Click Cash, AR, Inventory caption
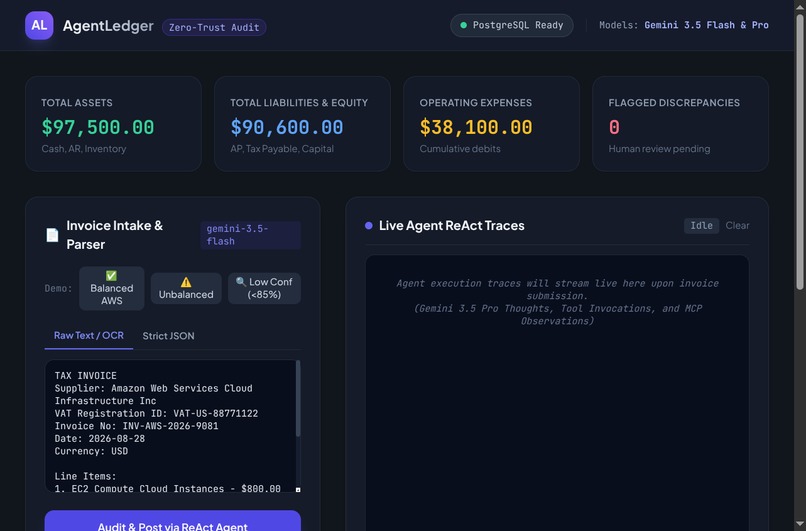 [x=84, y=149]
